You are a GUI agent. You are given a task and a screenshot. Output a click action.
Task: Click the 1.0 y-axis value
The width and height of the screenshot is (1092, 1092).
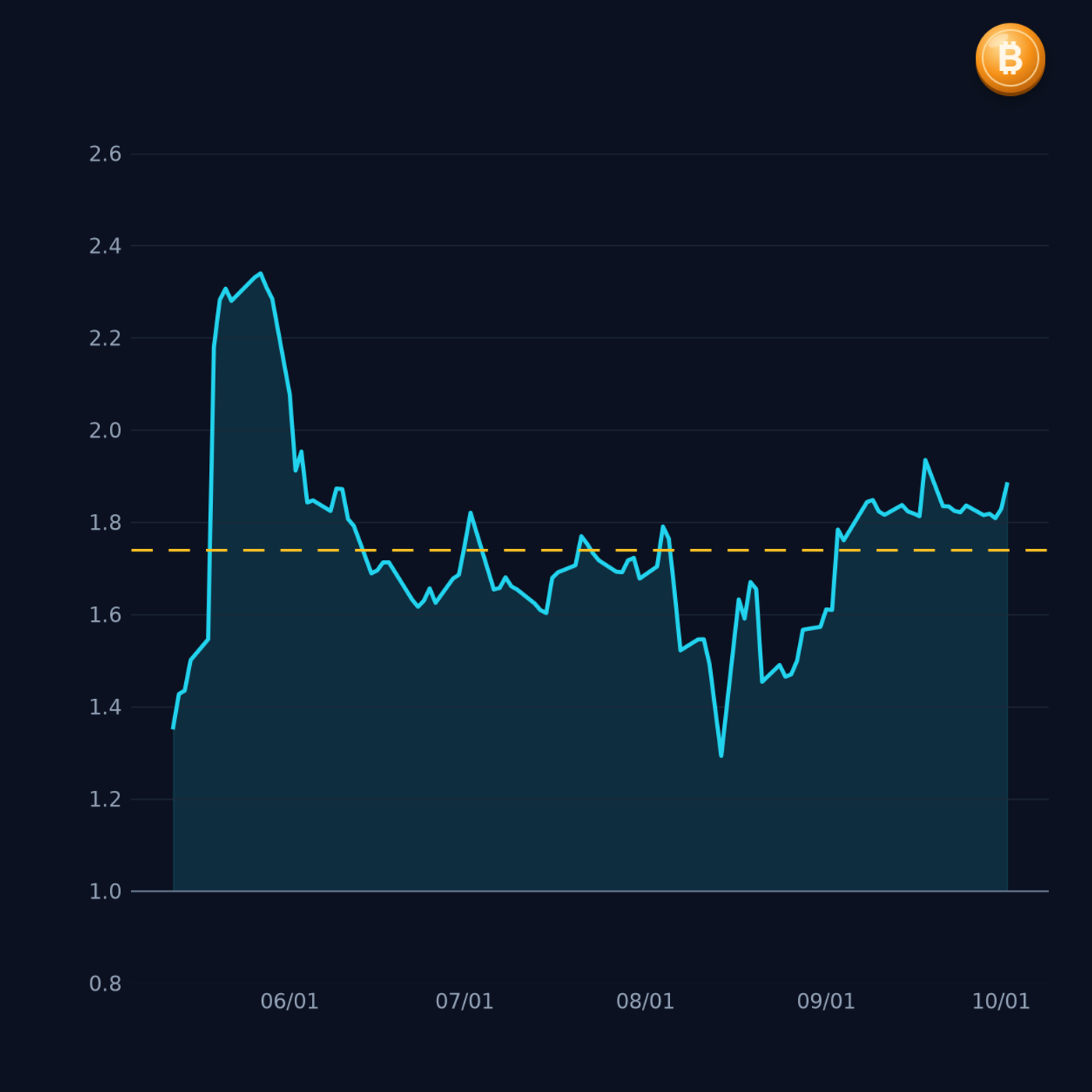click(105, 892)
